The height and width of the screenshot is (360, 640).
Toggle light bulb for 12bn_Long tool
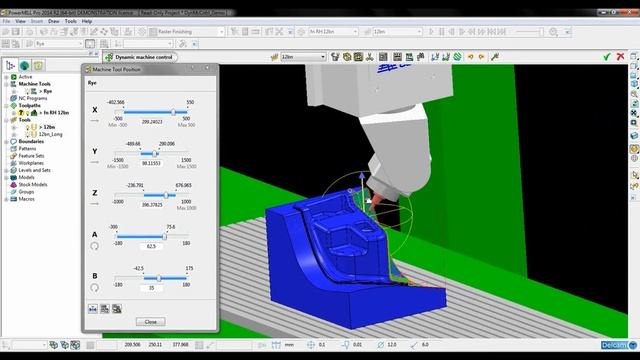tap(28, 134)
